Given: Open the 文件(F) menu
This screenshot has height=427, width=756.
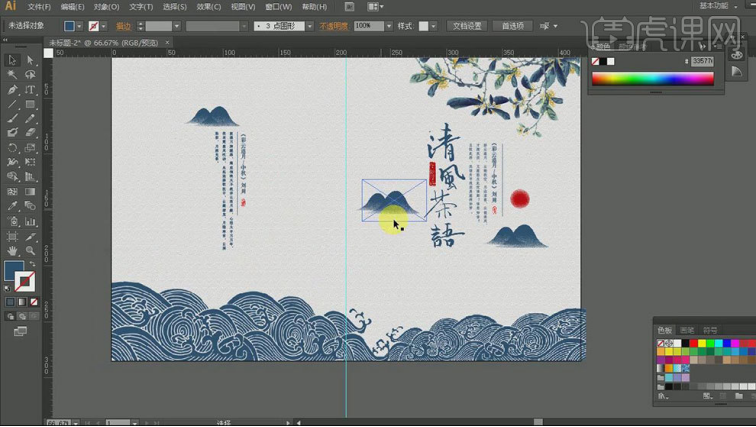Looking at the screenshot, I should coord(39,7).
